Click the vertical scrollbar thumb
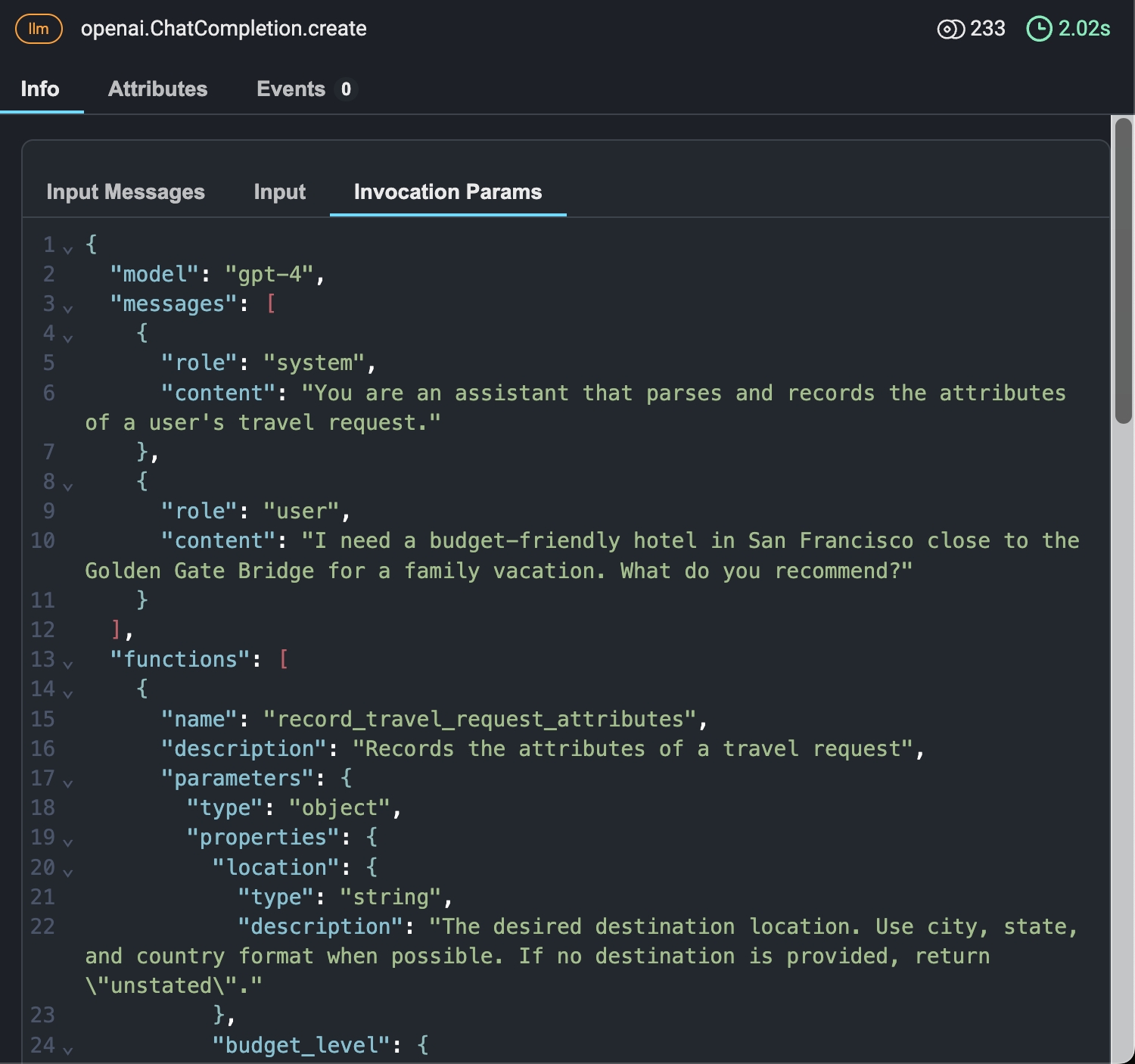1135x1064 pixels. point(1124,270)
